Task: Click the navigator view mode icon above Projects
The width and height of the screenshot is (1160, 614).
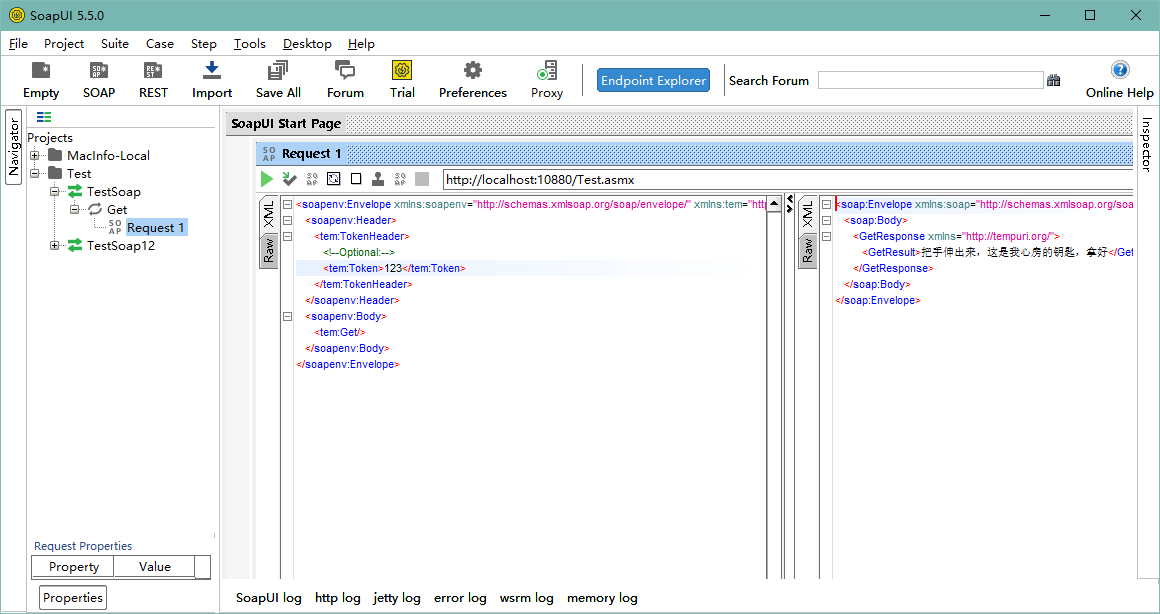Action: pos(44,117)
